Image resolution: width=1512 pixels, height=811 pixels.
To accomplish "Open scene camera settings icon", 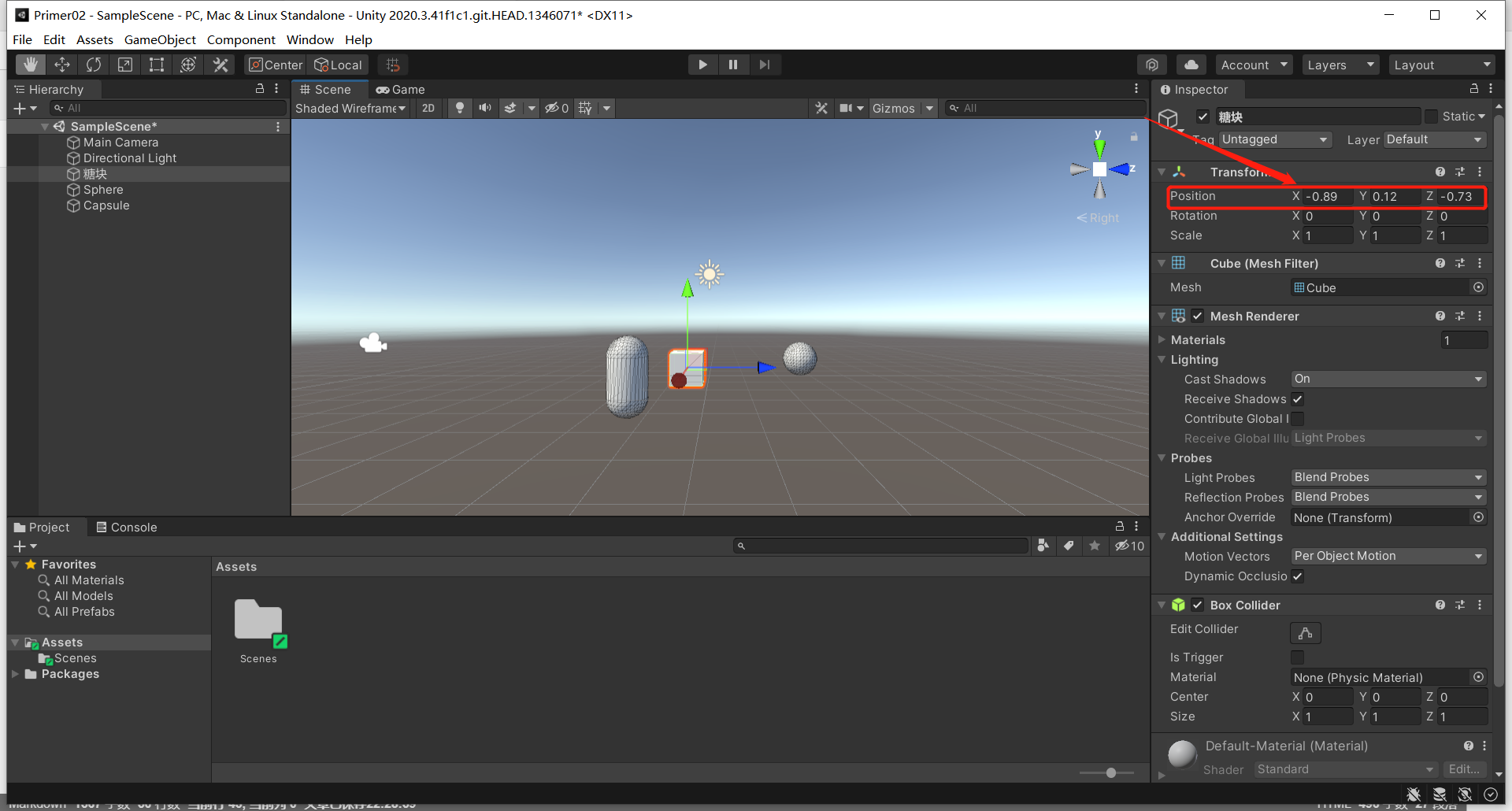I will click(x=847, y=108).
